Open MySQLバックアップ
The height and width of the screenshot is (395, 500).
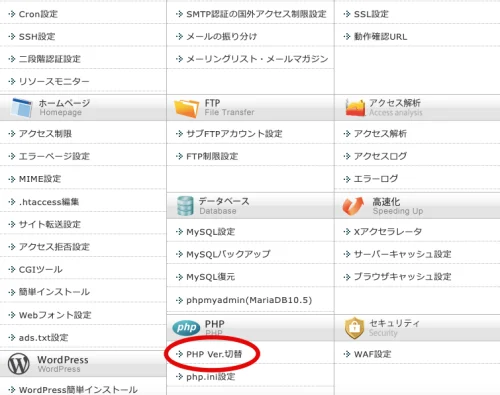(x=228, y=254)
